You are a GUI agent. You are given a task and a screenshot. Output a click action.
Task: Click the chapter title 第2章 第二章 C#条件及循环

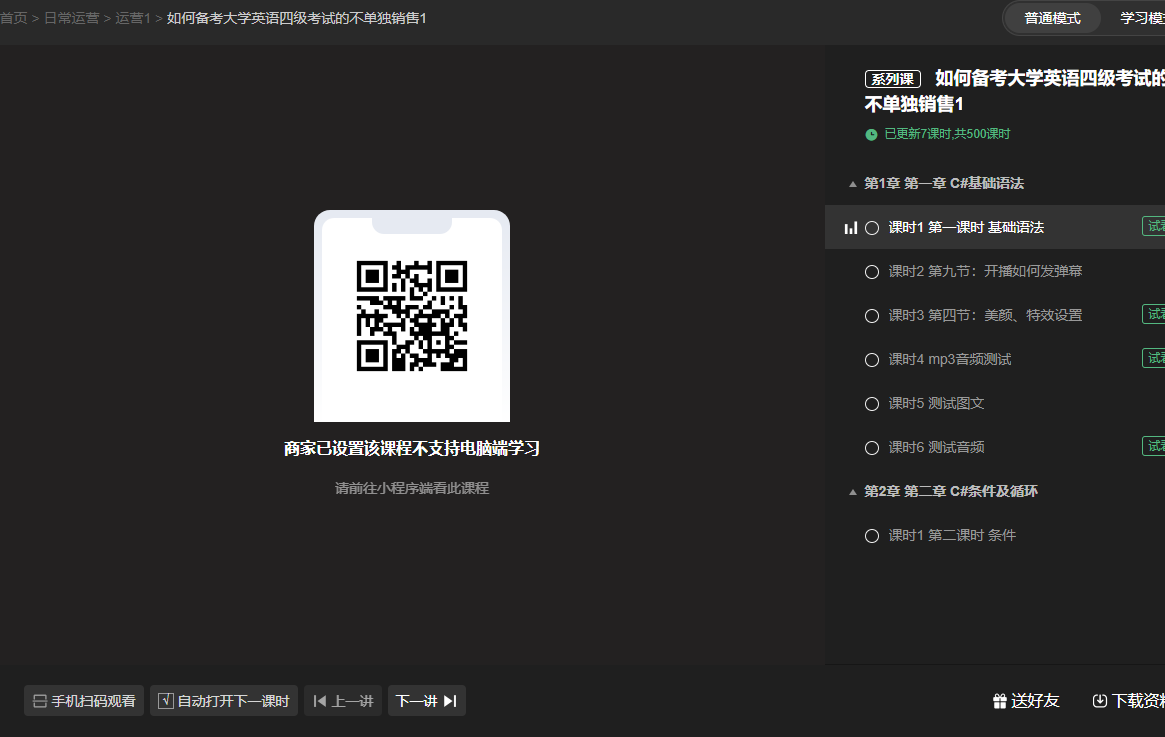coord(951,491)
